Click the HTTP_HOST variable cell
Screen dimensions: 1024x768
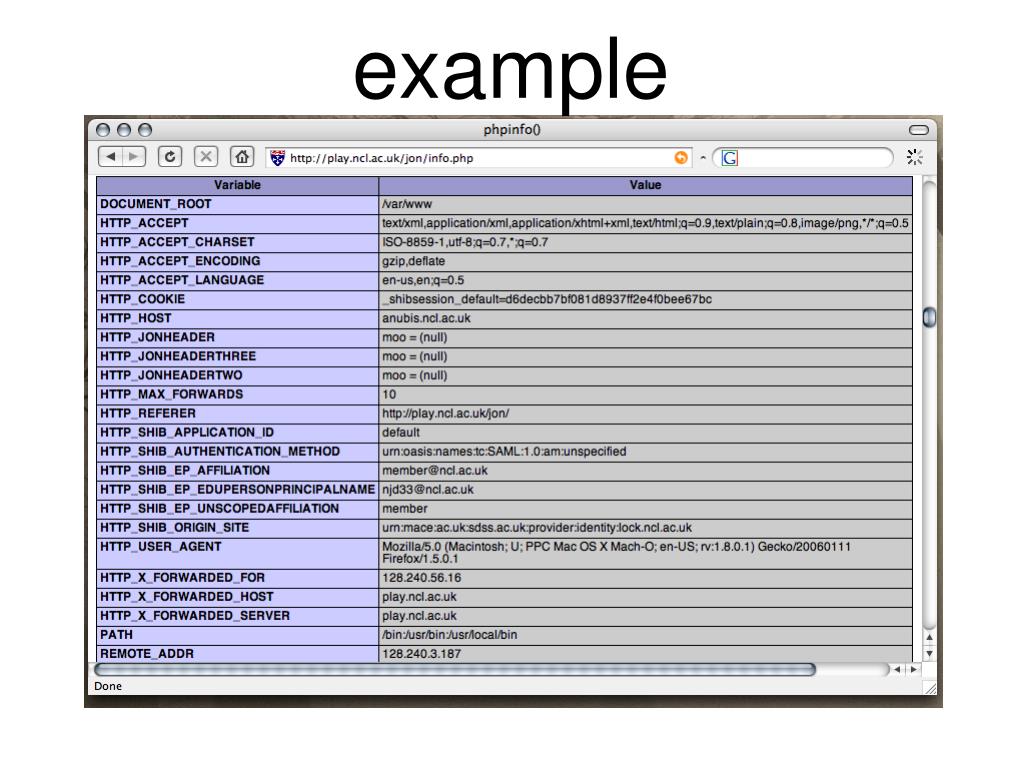coord(237,318)
